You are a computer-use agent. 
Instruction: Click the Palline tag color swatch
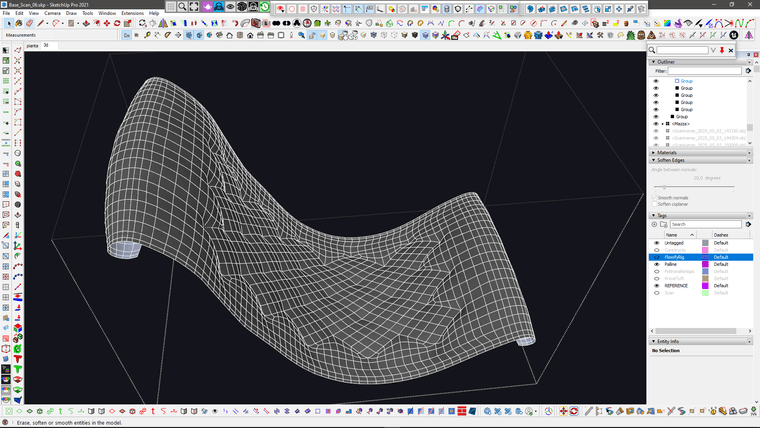tap(705, 264)
